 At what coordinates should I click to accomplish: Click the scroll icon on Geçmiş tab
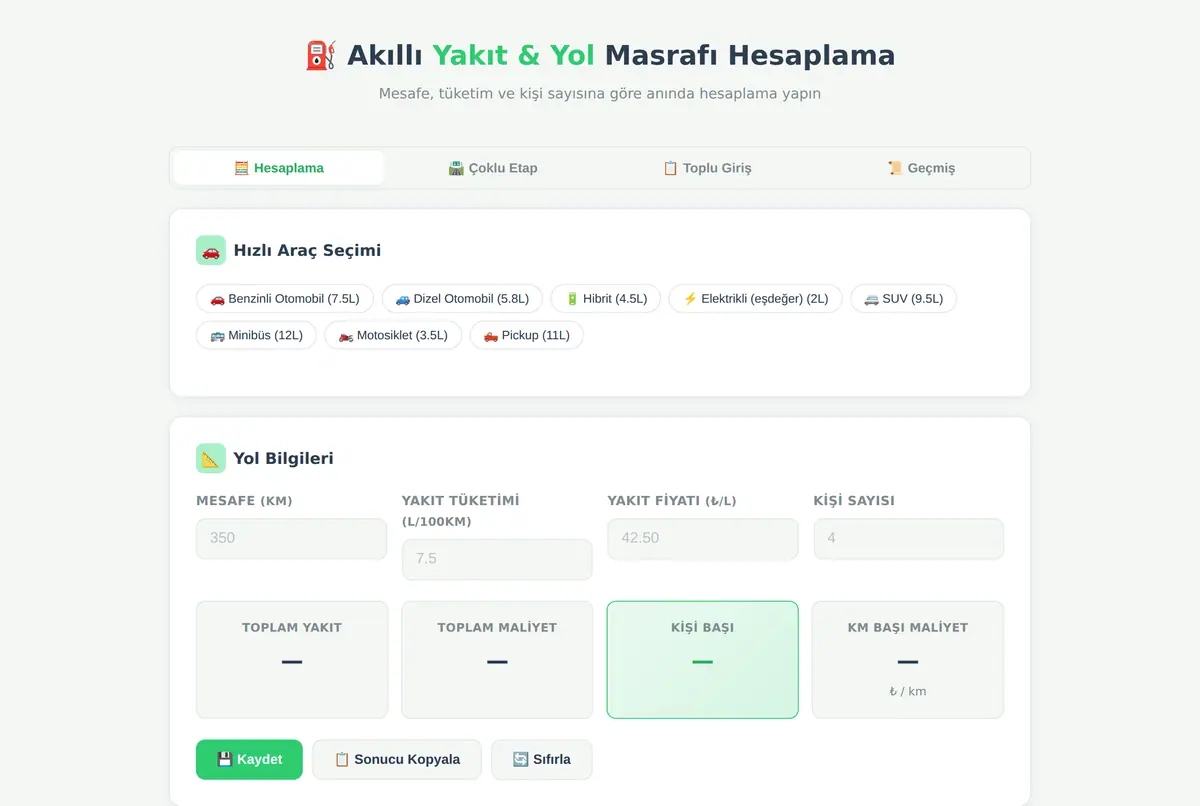tap(895, 168)
